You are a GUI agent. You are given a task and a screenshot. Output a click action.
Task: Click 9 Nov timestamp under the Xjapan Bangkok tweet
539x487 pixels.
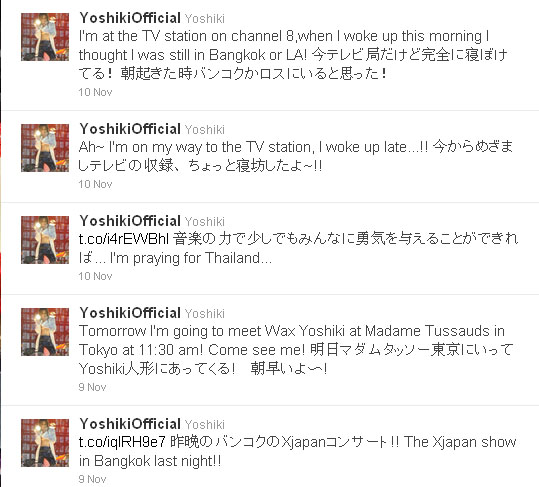[92, 479]
